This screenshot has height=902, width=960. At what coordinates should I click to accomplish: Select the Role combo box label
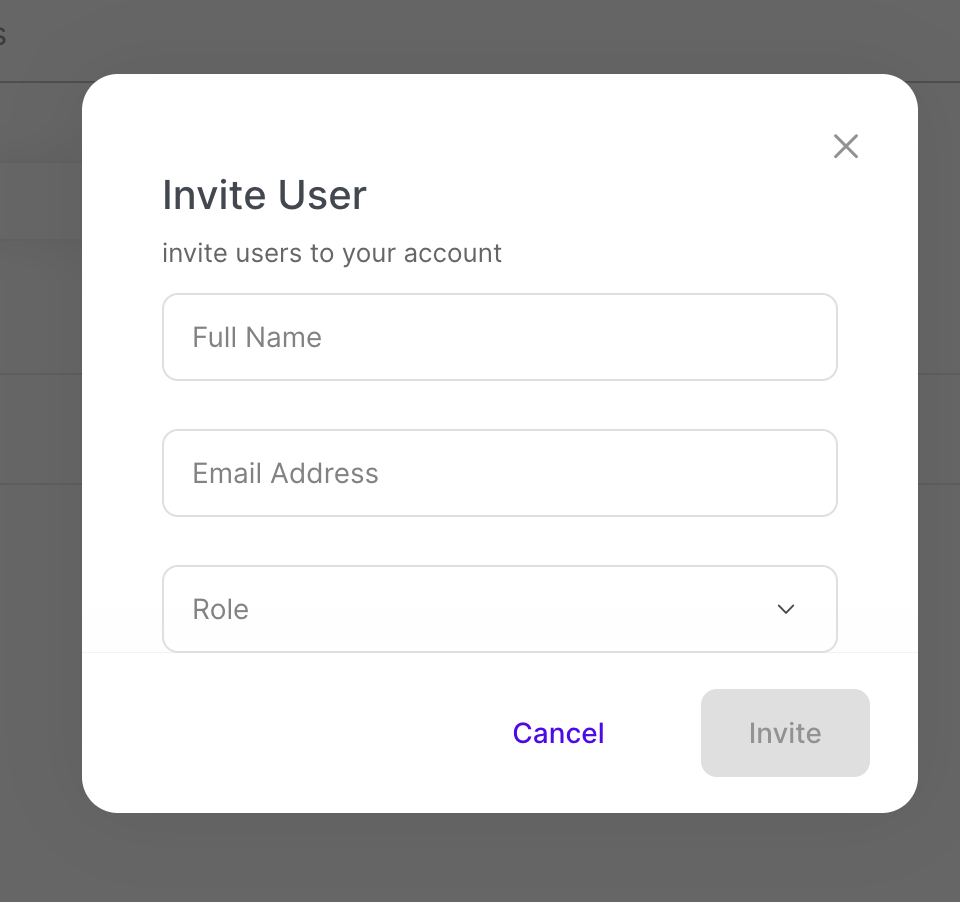point(220,609)
